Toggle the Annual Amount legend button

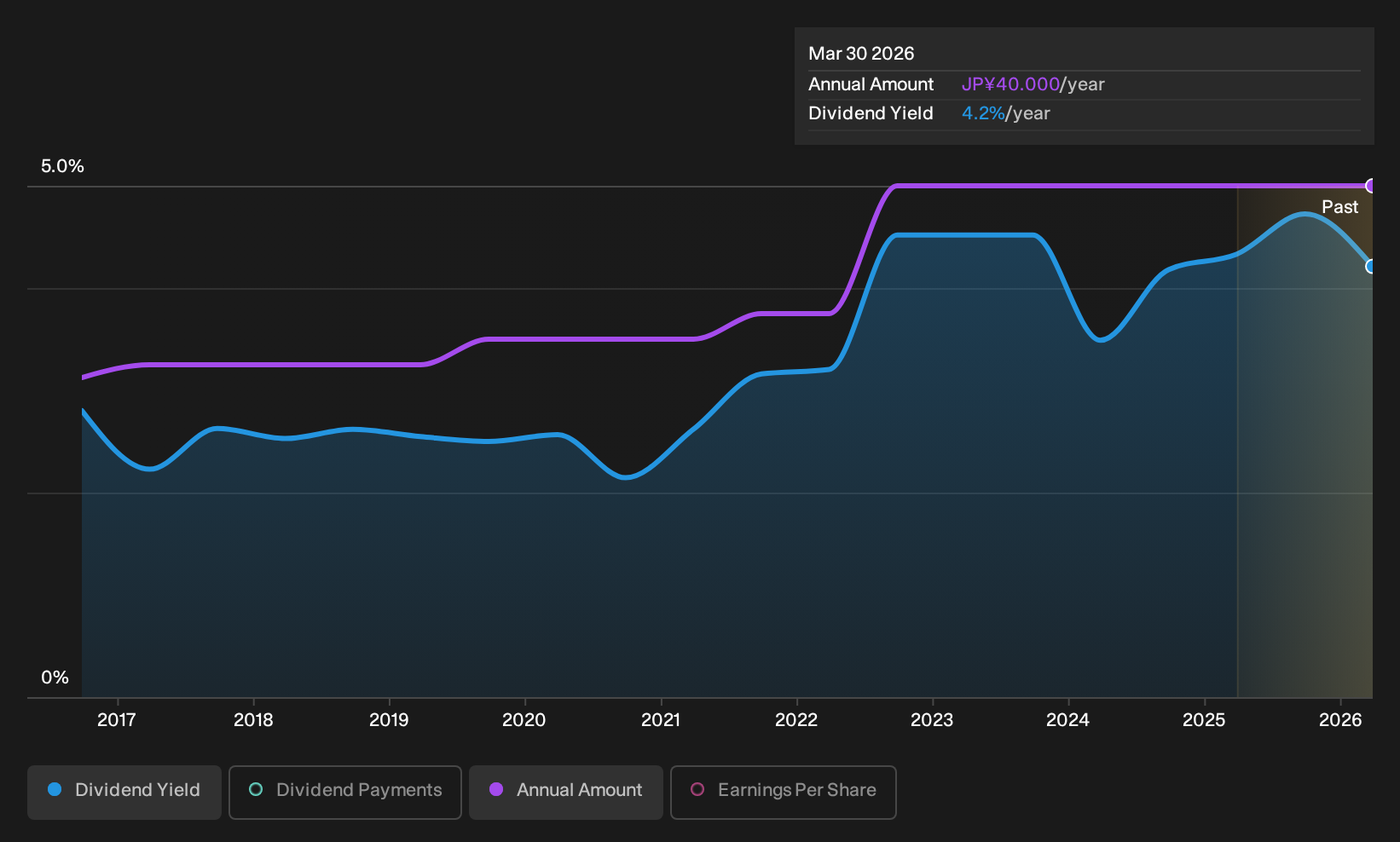tap(566, 792)
